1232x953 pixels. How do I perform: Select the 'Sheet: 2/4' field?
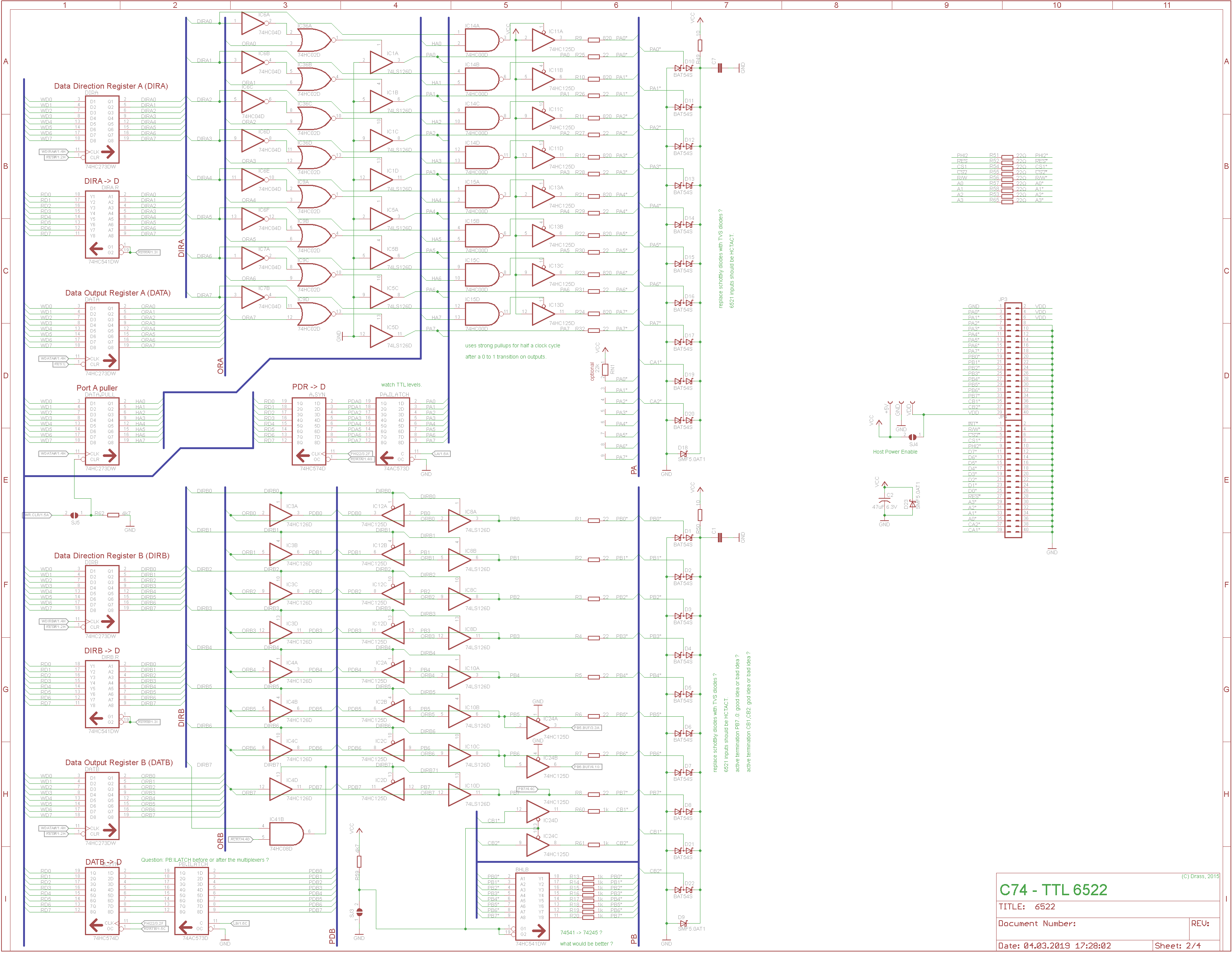(x=1177, y=946)
